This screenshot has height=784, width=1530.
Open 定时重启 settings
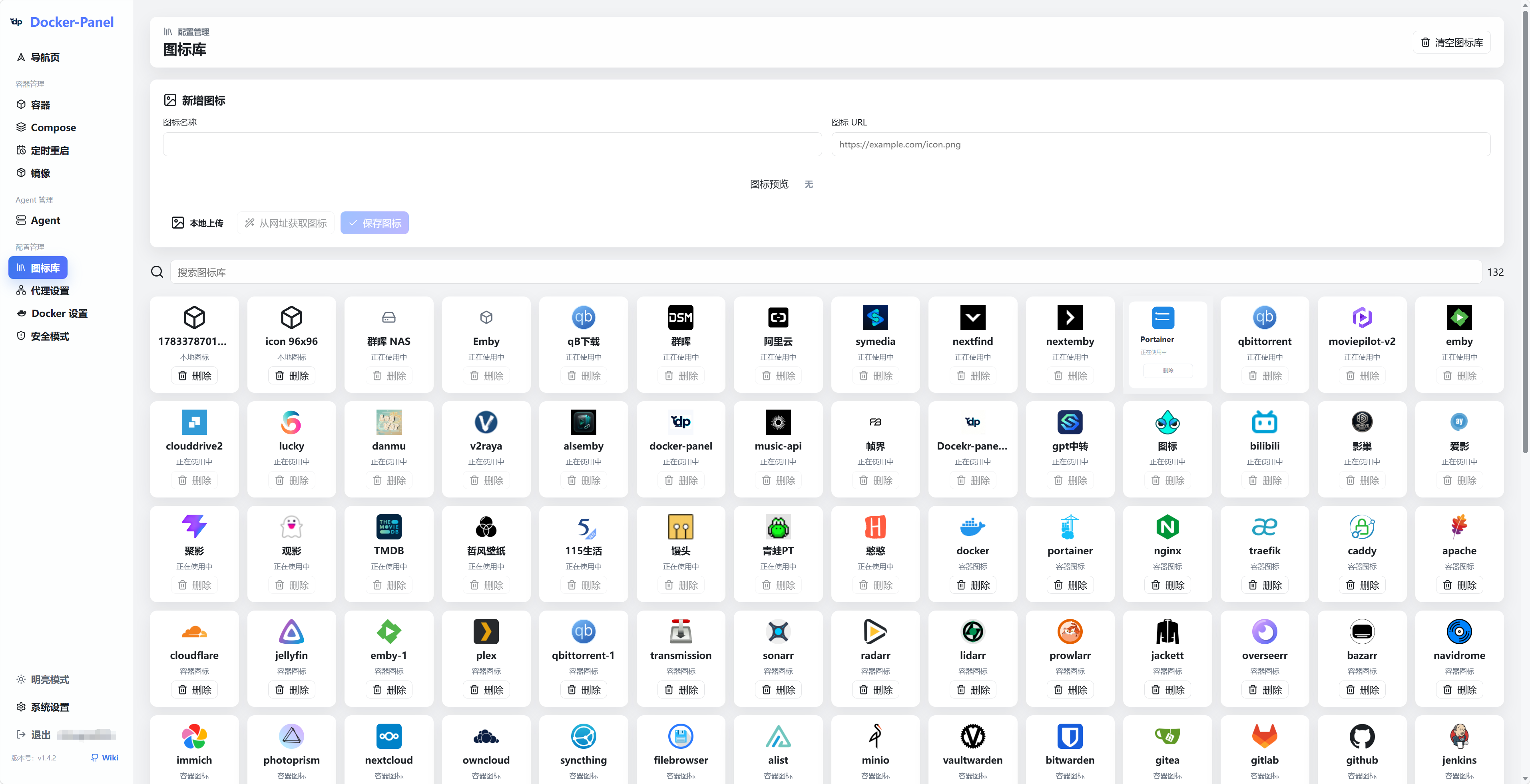[x=43, y=150]
